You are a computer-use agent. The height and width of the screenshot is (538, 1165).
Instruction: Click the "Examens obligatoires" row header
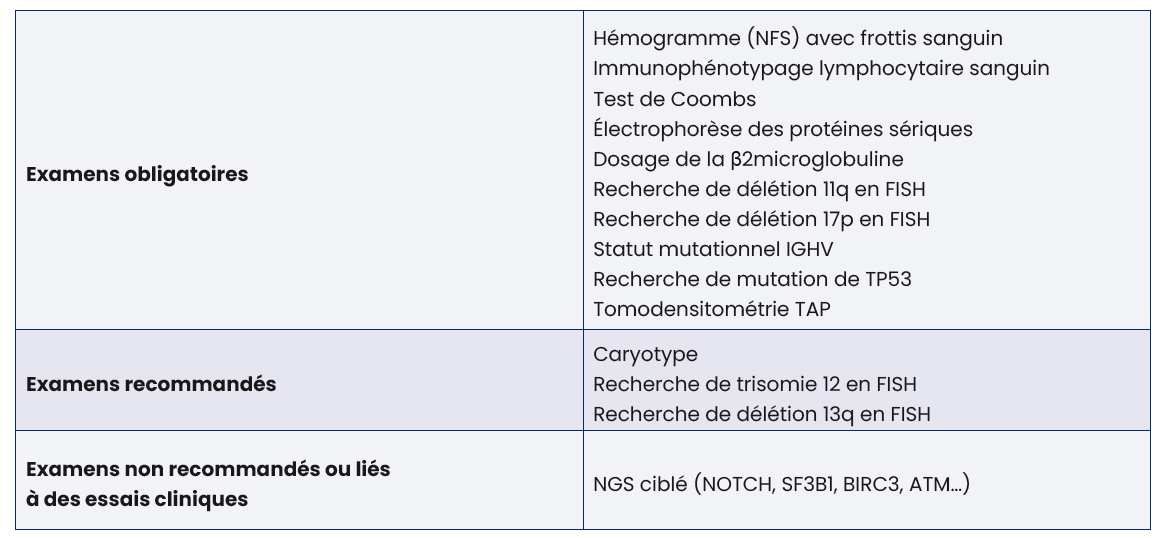137,175
